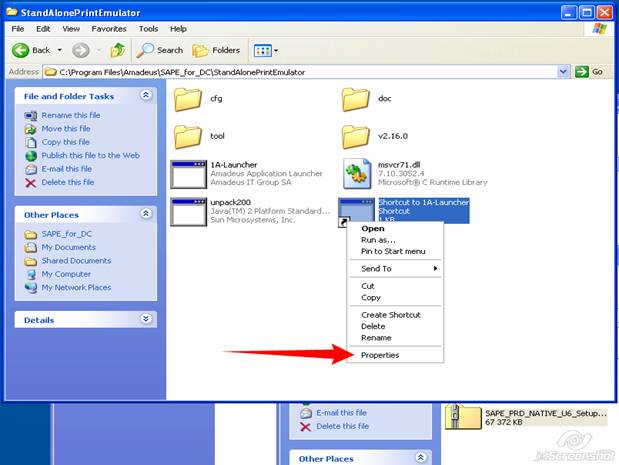Click E-mail this file in front window
This screenshot has width=619, height=465.
(67, 169)
